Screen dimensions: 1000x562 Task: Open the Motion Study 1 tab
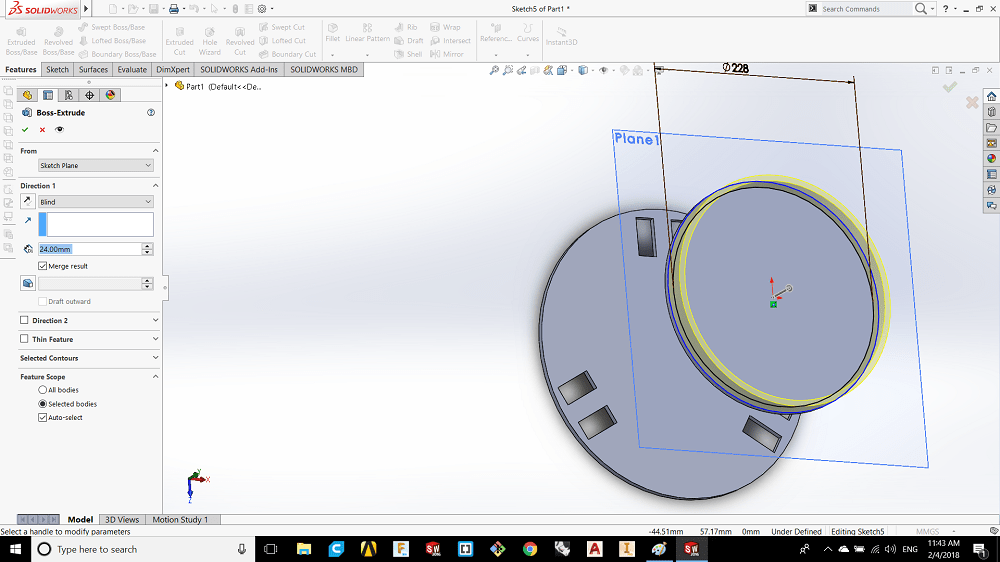click(x=180, y=520)
